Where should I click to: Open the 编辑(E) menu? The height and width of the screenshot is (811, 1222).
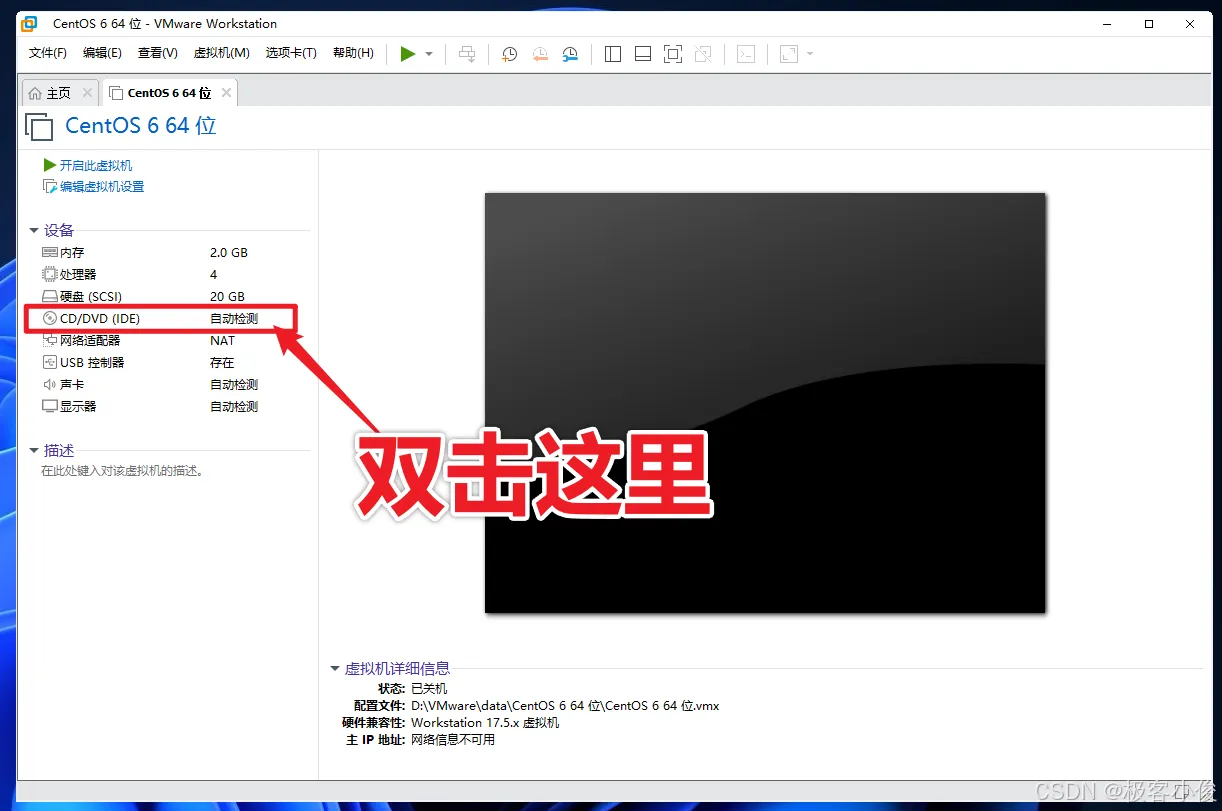[102, 53]
